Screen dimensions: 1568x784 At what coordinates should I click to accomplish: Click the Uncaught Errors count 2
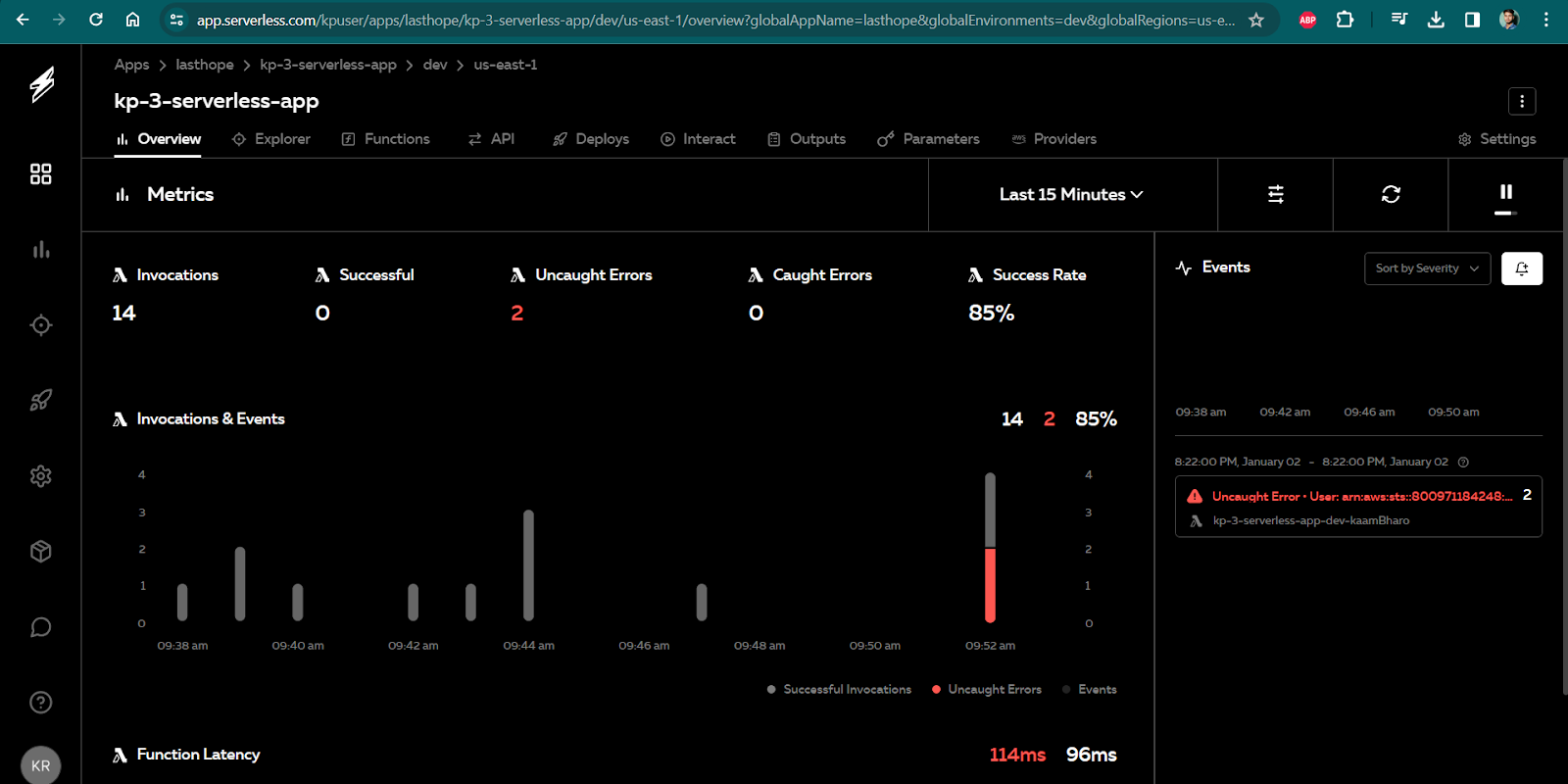517,314
